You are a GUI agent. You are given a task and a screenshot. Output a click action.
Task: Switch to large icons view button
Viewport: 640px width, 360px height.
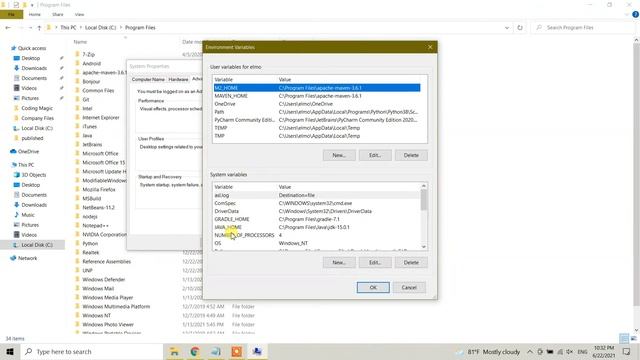click(633, 338)
